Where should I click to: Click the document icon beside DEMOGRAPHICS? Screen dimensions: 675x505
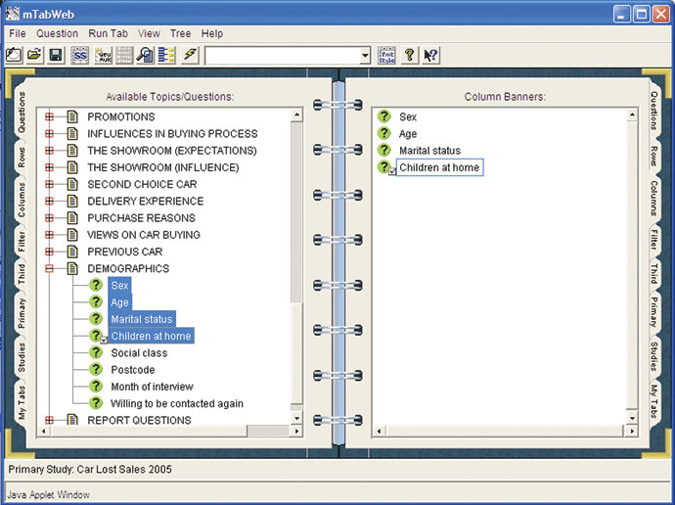[72, 268]
